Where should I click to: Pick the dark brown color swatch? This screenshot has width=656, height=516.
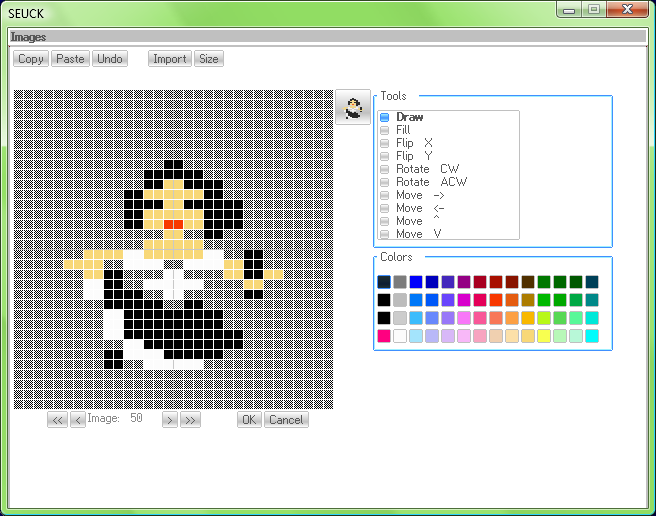click(x=528, y=282)
